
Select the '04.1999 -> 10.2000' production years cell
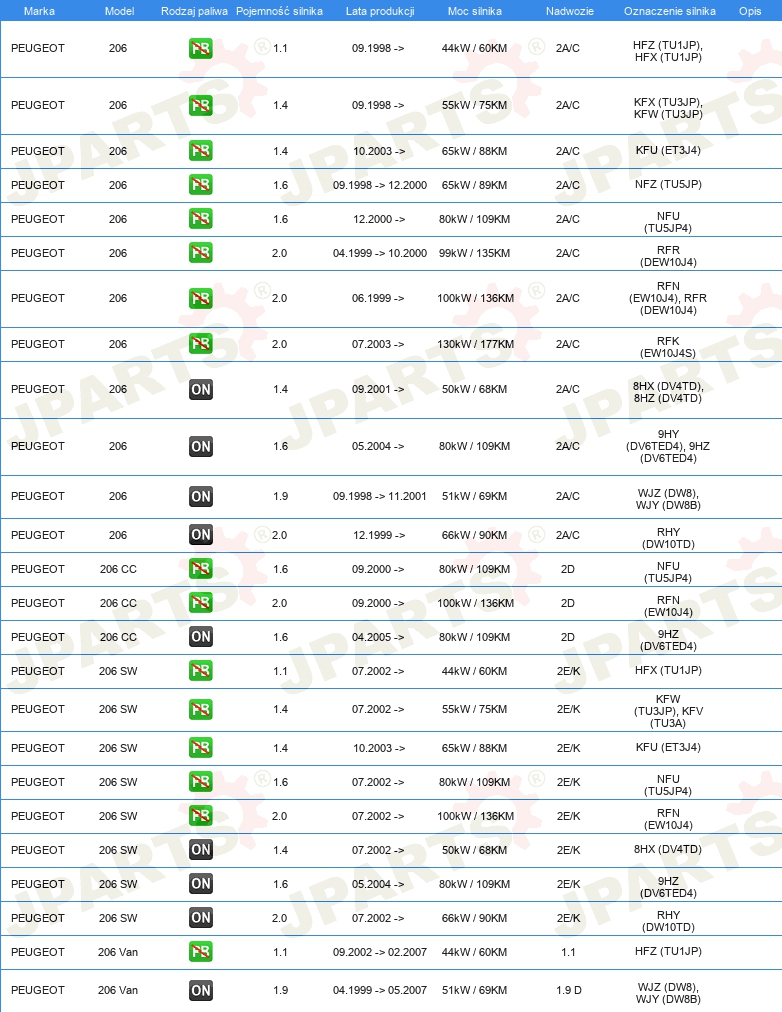(x=380, y=253)
